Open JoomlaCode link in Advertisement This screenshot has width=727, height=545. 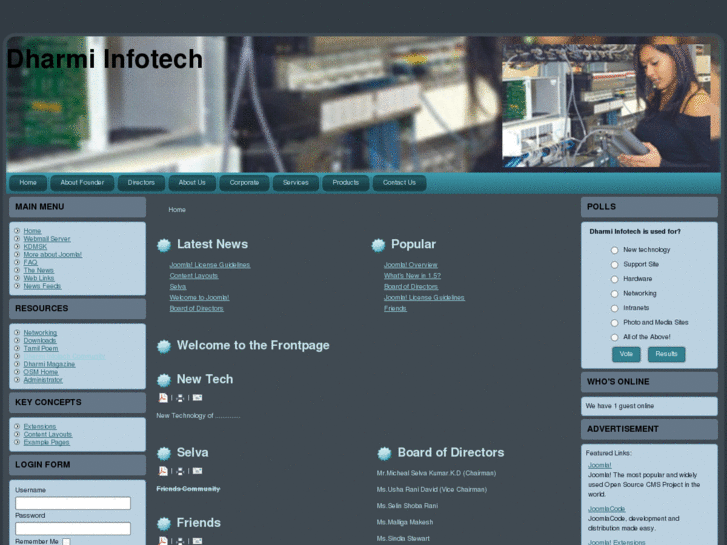coord(606,509)
